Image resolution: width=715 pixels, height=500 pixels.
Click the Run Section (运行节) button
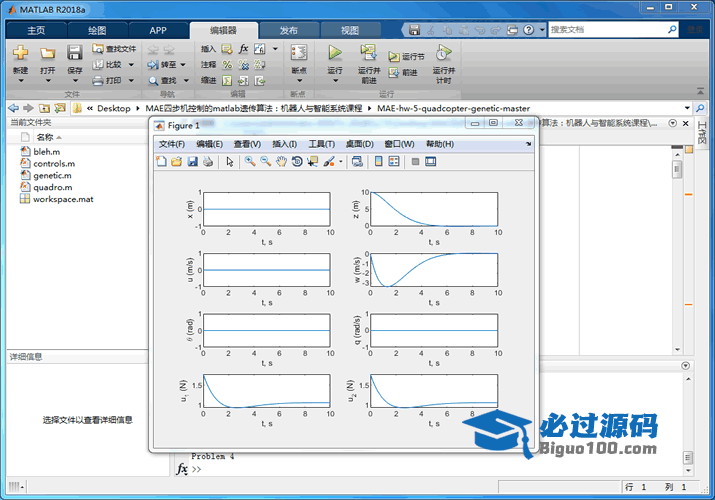[407, 57]
